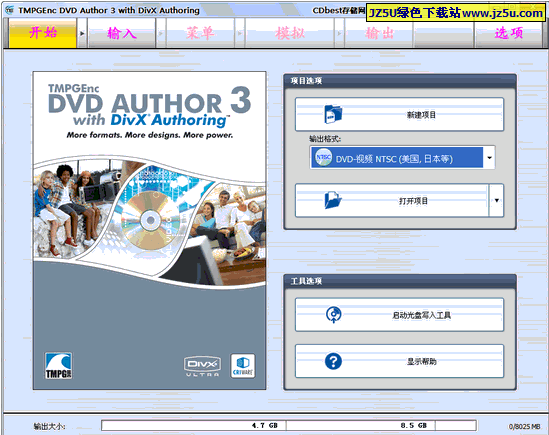
Task: Click the 打开项目 open project button
Action: pyautogui.click(x=392, y=201)
